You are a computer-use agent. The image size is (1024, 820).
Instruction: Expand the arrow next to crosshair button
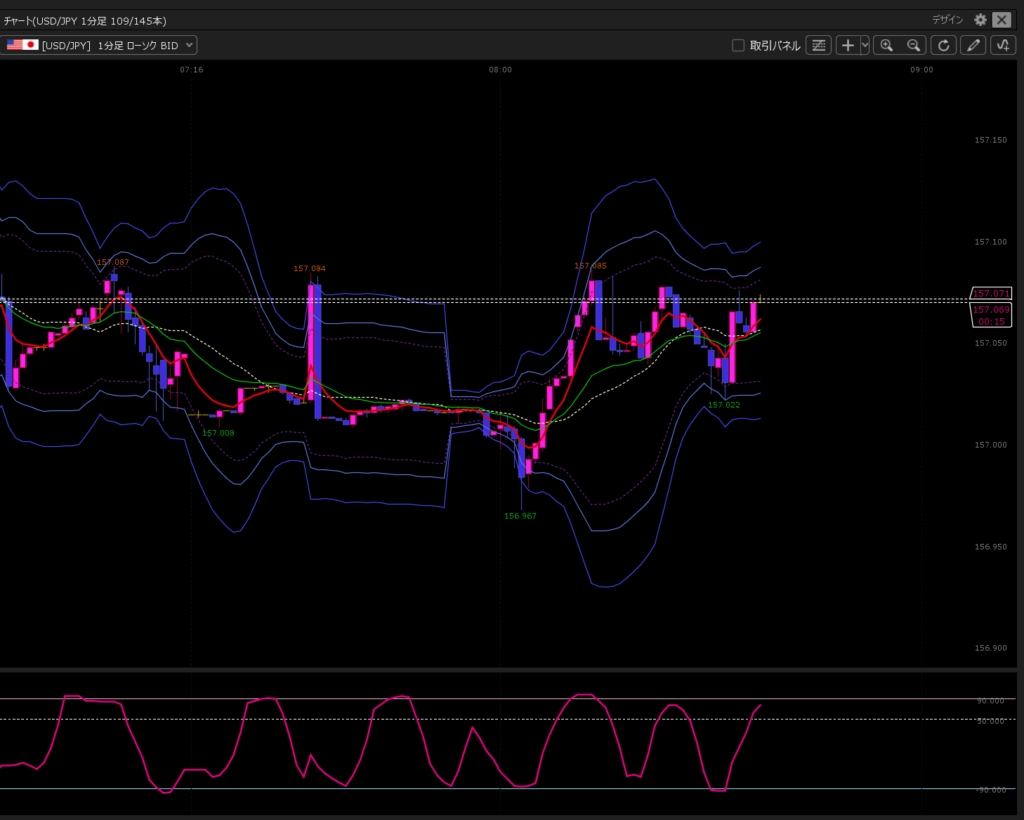click(x=865, y=45)
